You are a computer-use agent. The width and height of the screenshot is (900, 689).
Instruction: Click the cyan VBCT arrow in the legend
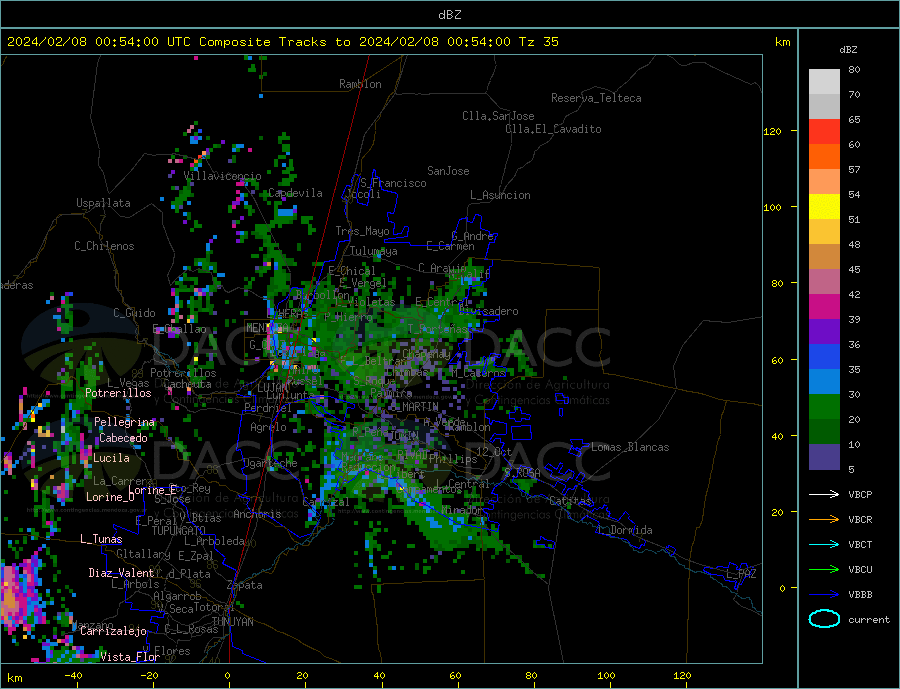coord(824,544)
